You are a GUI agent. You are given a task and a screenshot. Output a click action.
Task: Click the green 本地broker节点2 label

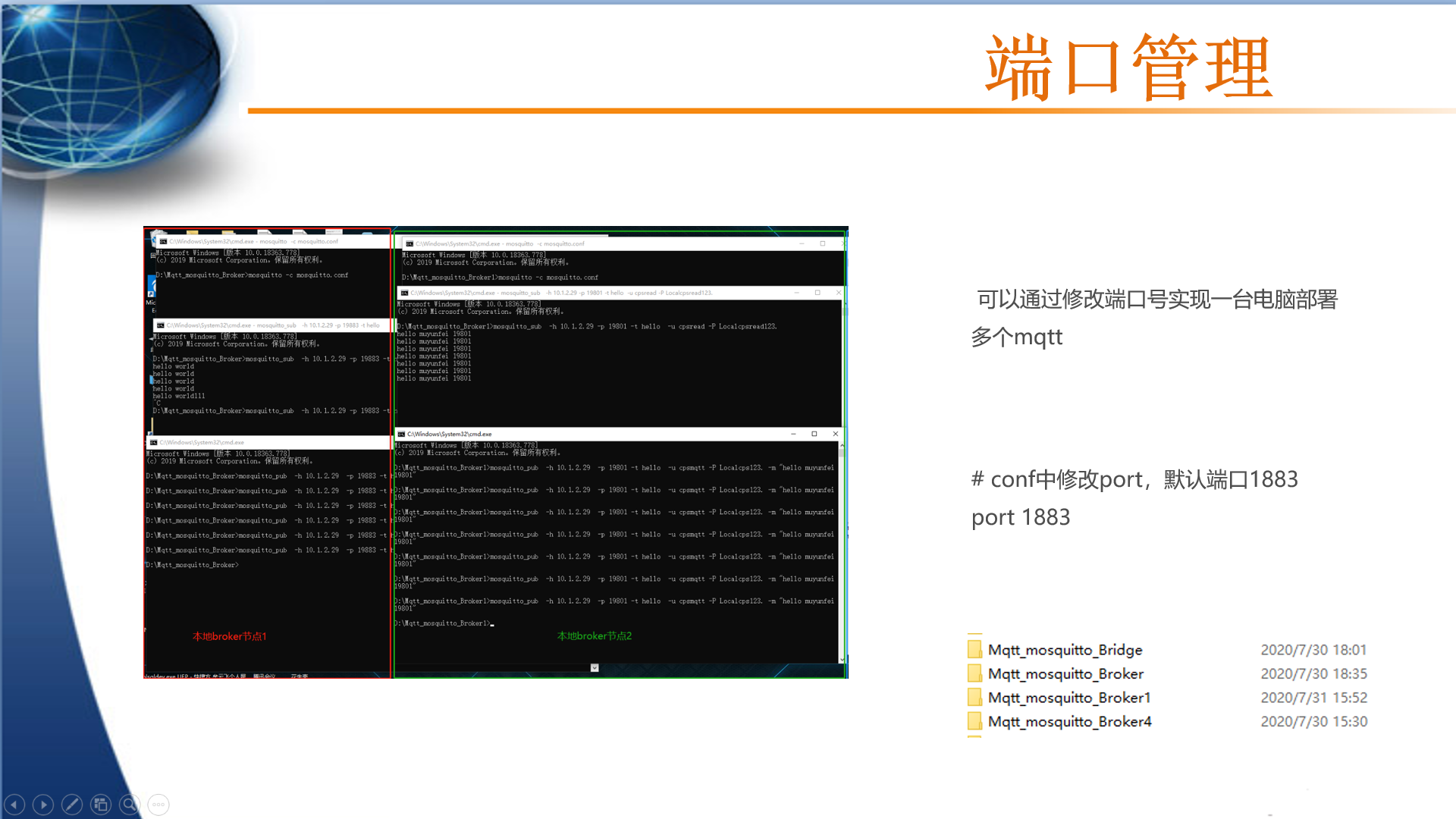click(x=594, y=636)
